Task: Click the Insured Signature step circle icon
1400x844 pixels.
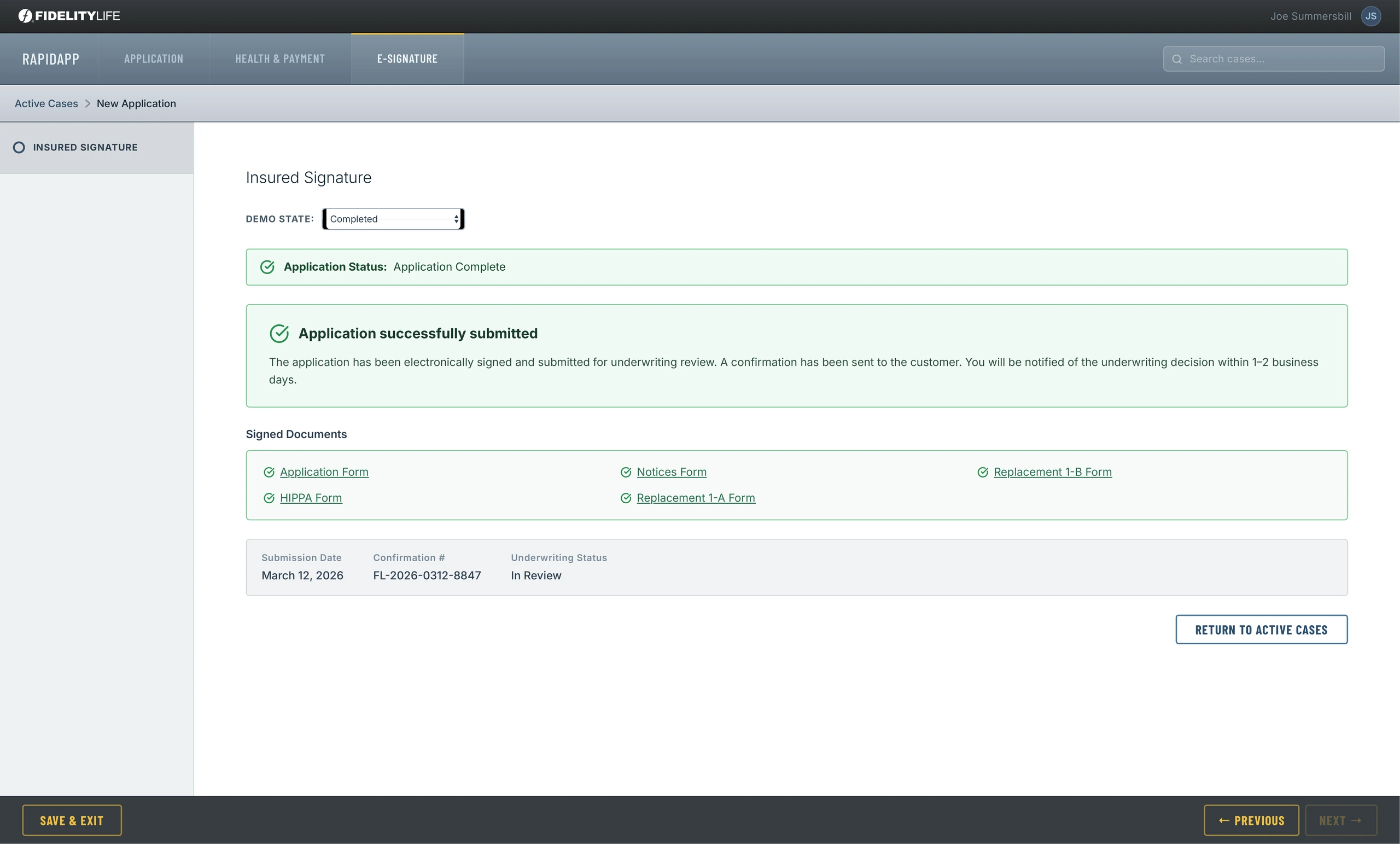Action: tap(19, 148)
